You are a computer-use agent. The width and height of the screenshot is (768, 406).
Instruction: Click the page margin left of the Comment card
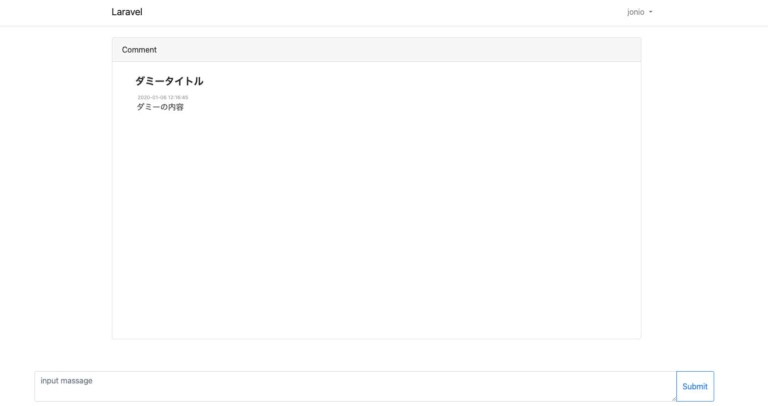[55, 190]
